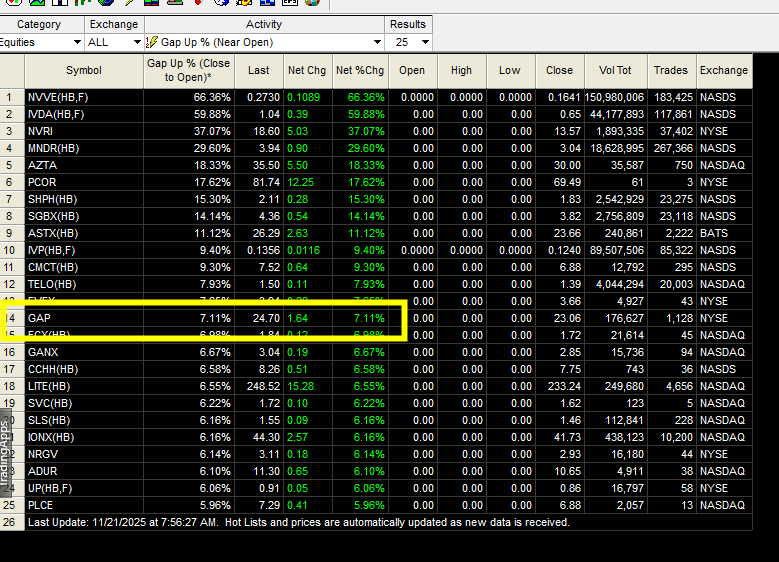
Task: Select the SLS(HB) symbol cell
Action: coord(84,420)
